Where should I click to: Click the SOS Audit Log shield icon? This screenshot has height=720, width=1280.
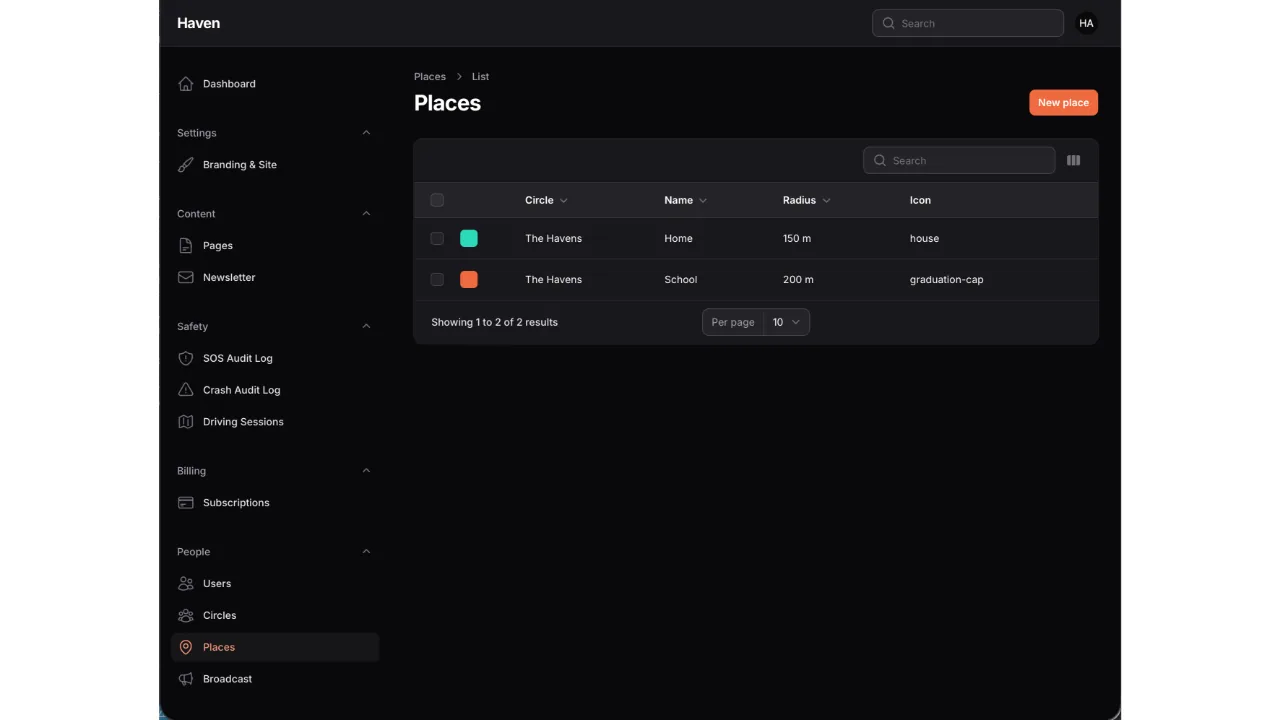pos(185,359)
